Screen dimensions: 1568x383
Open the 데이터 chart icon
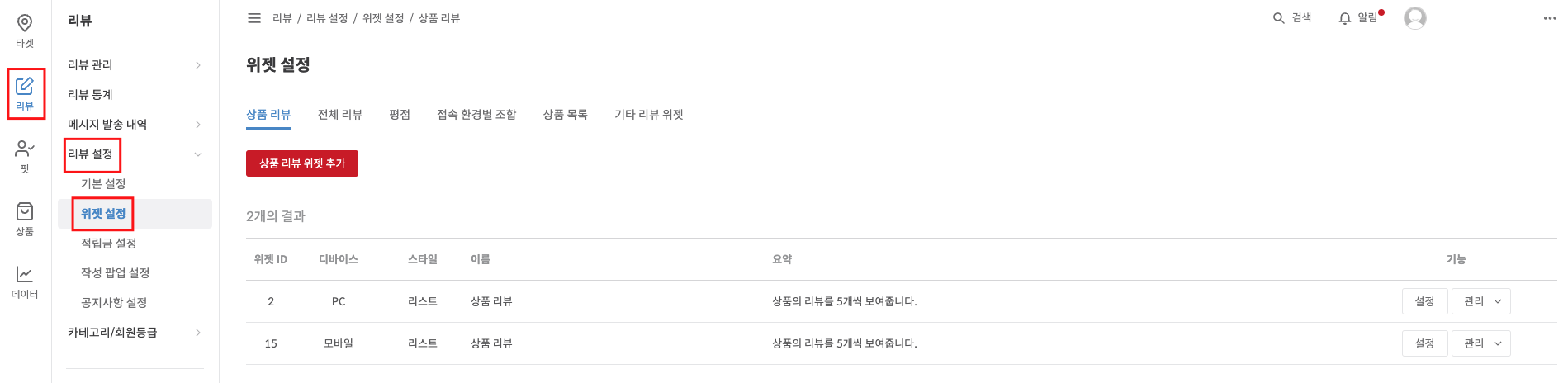click(25, 274)
